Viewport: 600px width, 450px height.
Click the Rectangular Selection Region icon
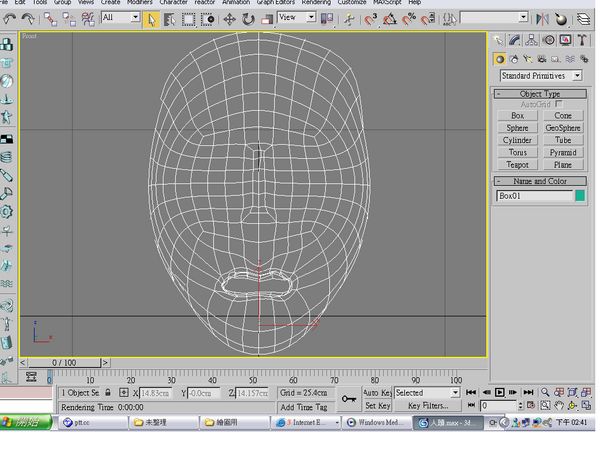pos(188,19)
